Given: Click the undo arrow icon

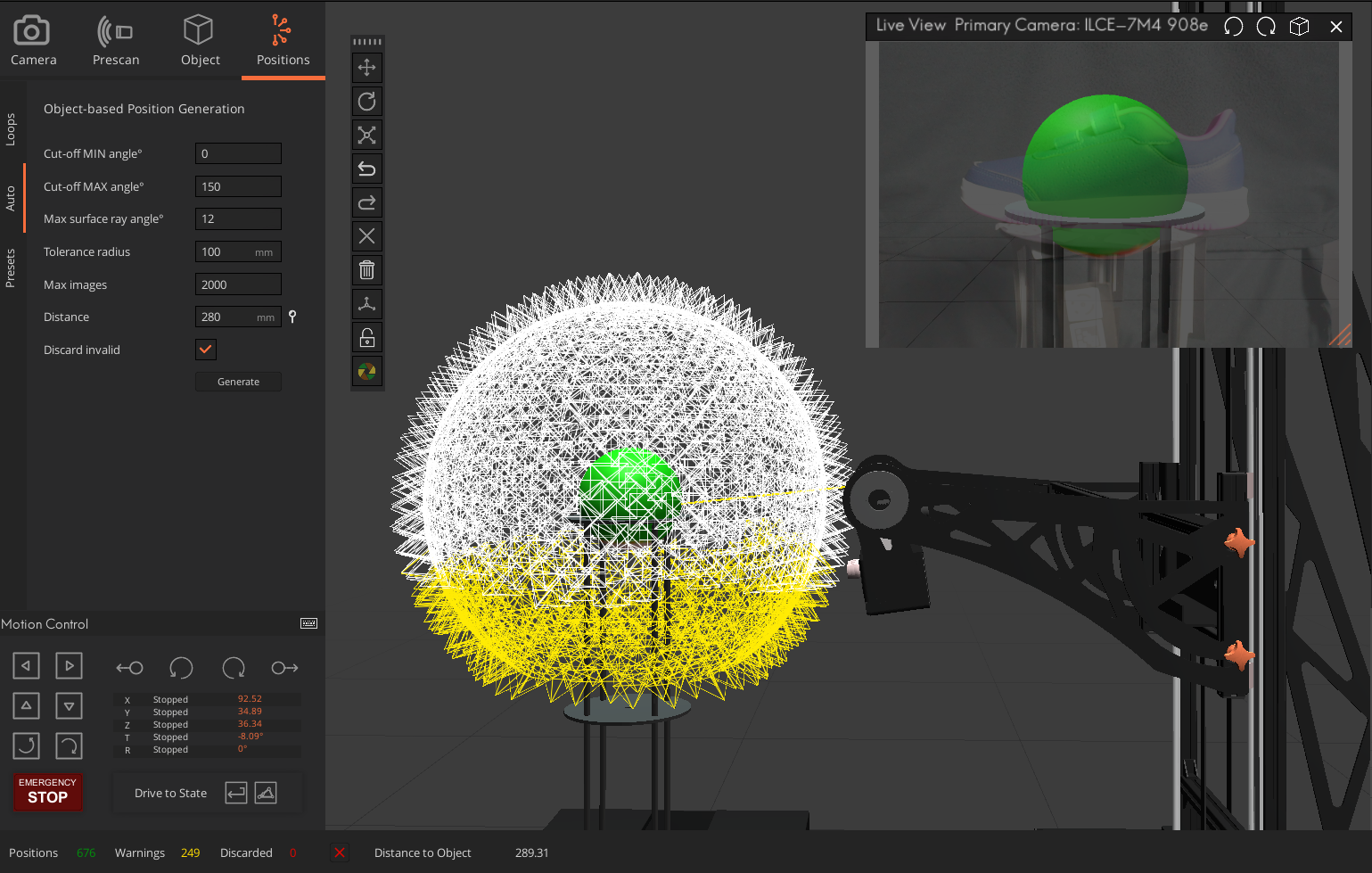Looking at the screenshot, I should 366,169.
